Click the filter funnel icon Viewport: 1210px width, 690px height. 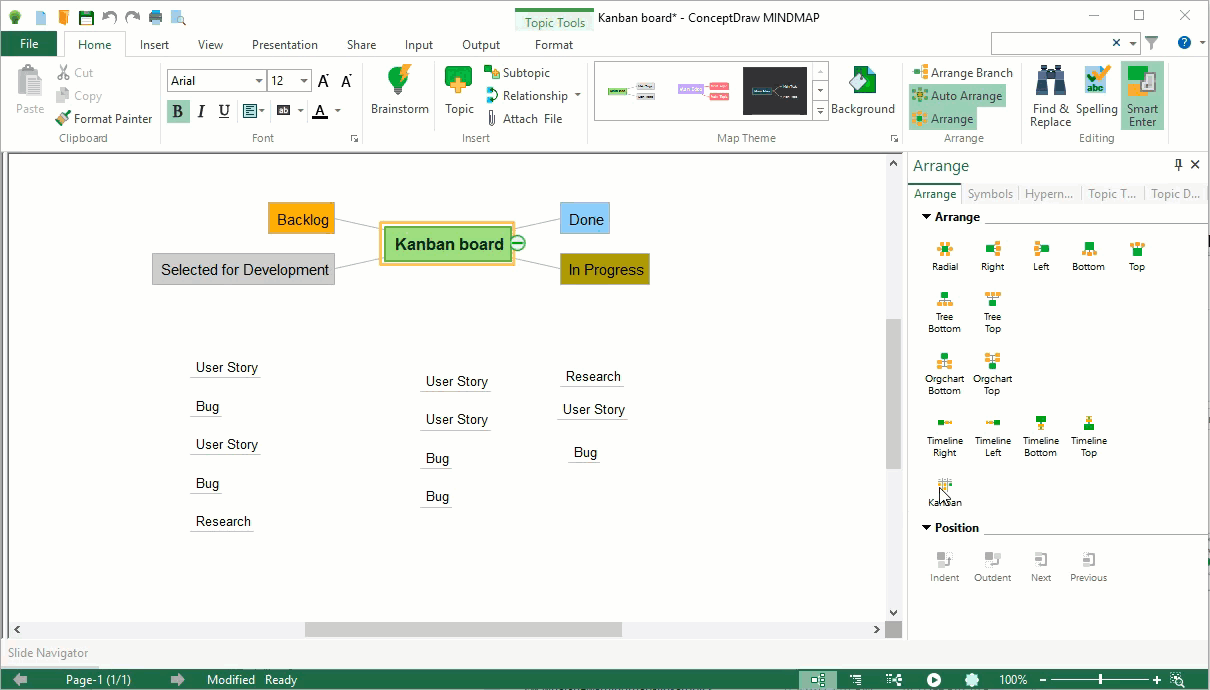point(1152,43)
